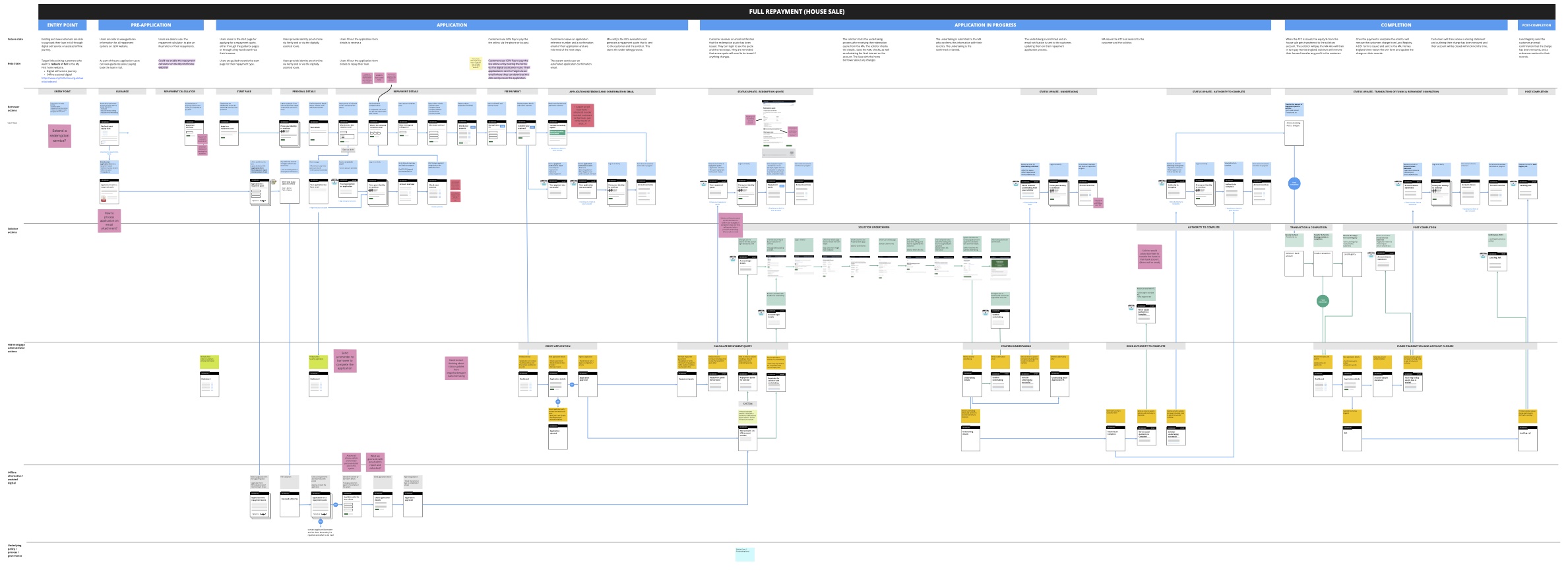Click the STATUS UPDATE - UNDERTAKING label

point(1058,92)
